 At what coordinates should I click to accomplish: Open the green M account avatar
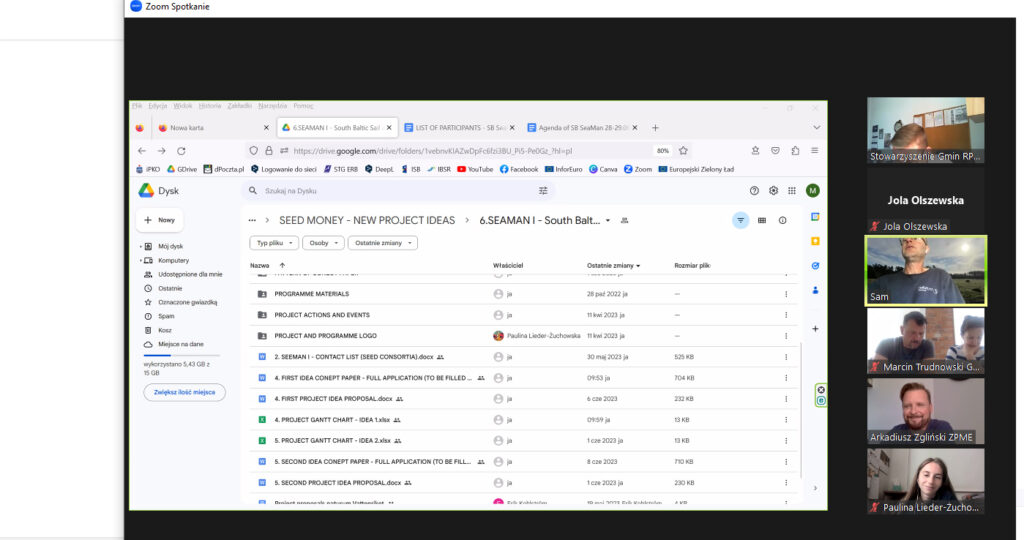coord(812,191)
